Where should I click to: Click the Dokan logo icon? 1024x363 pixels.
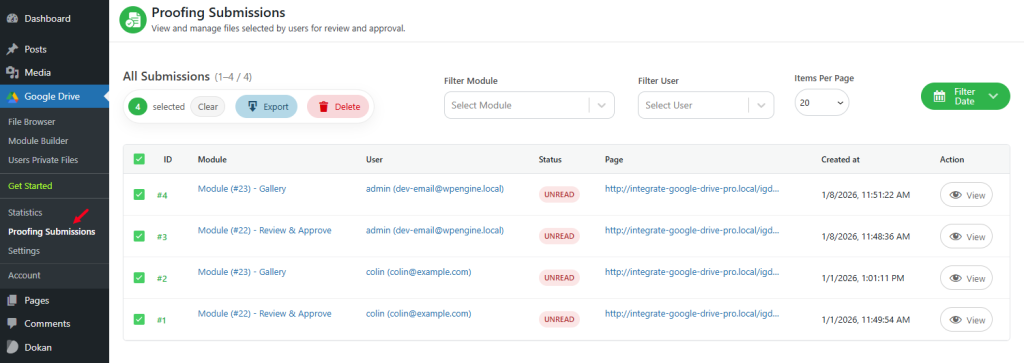tap(12, 347)
